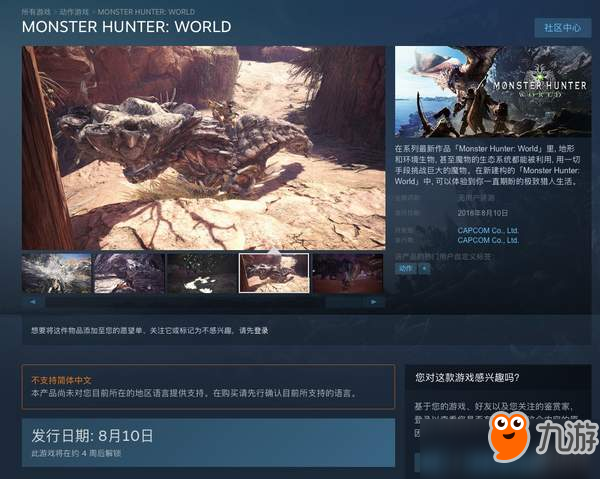
Task: Click the left scroll arrow under thumbnails
Action: pos(32,301)
